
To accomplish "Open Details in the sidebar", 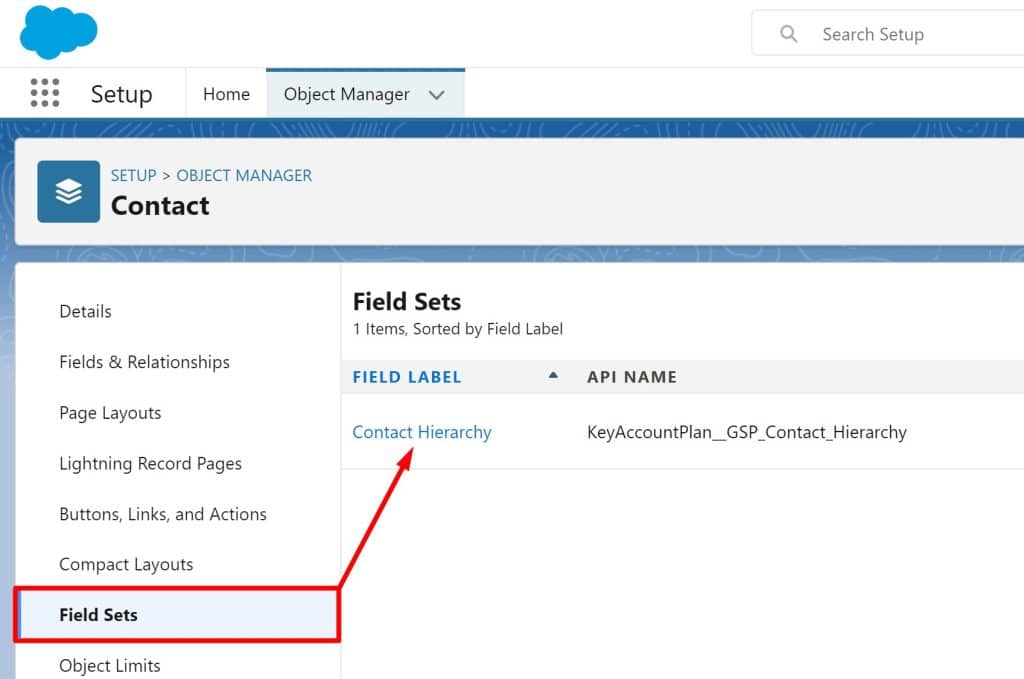I will (86, 311).
